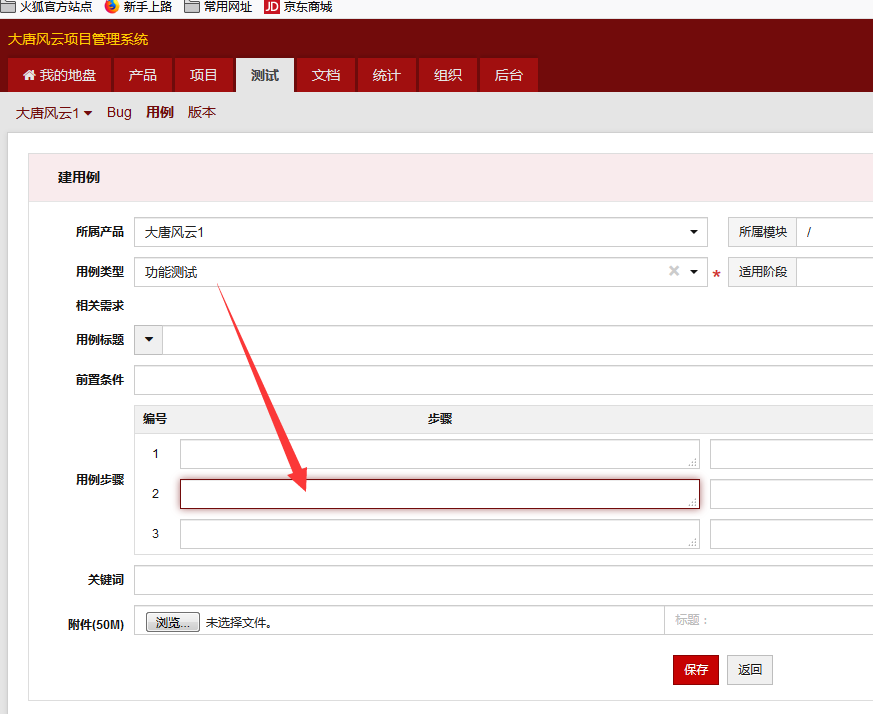Click step 1 expected result field
The height and width of the screenshot is (714, 873).
[791, 454]
